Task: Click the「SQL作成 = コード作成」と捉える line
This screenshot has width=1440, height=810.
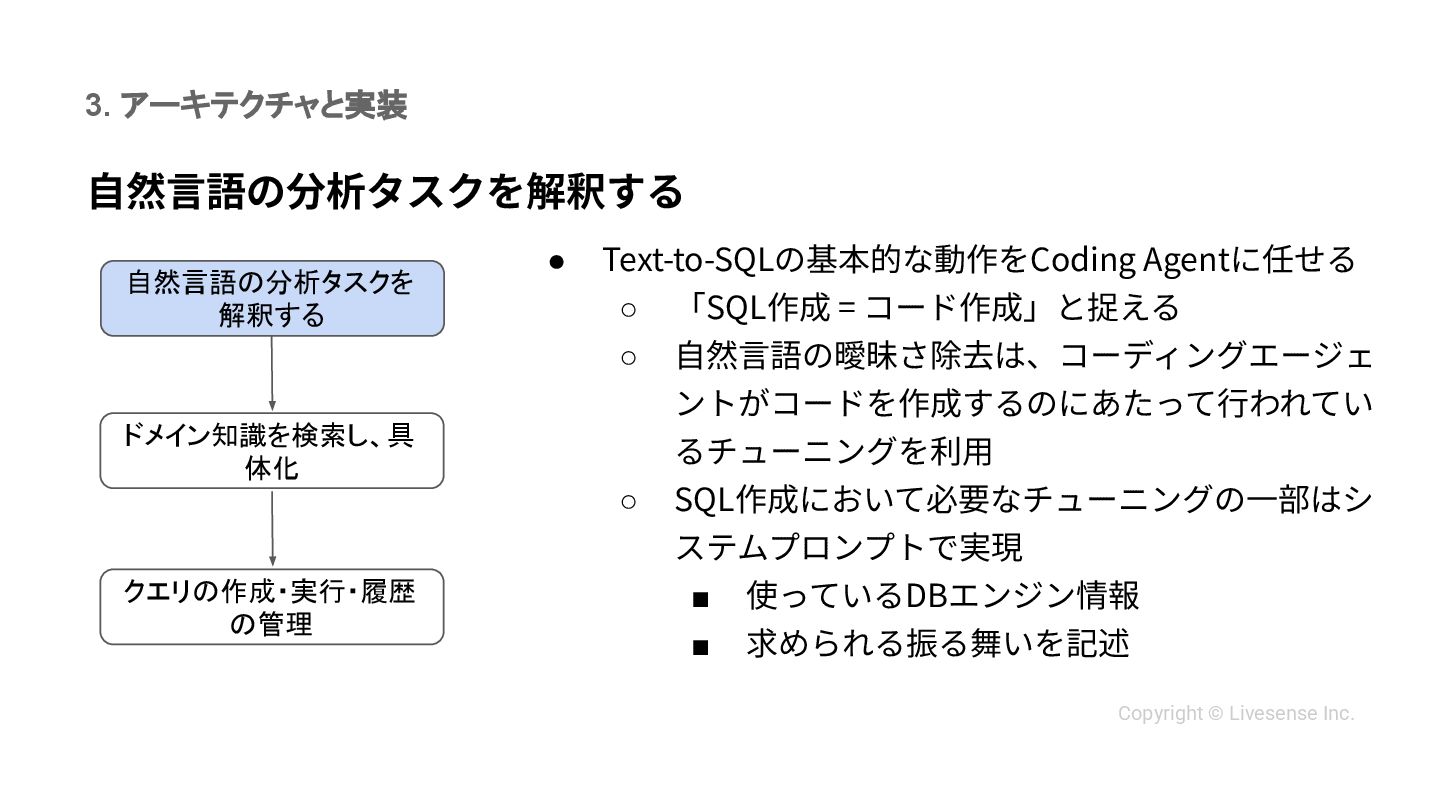Action: [928, 308]
